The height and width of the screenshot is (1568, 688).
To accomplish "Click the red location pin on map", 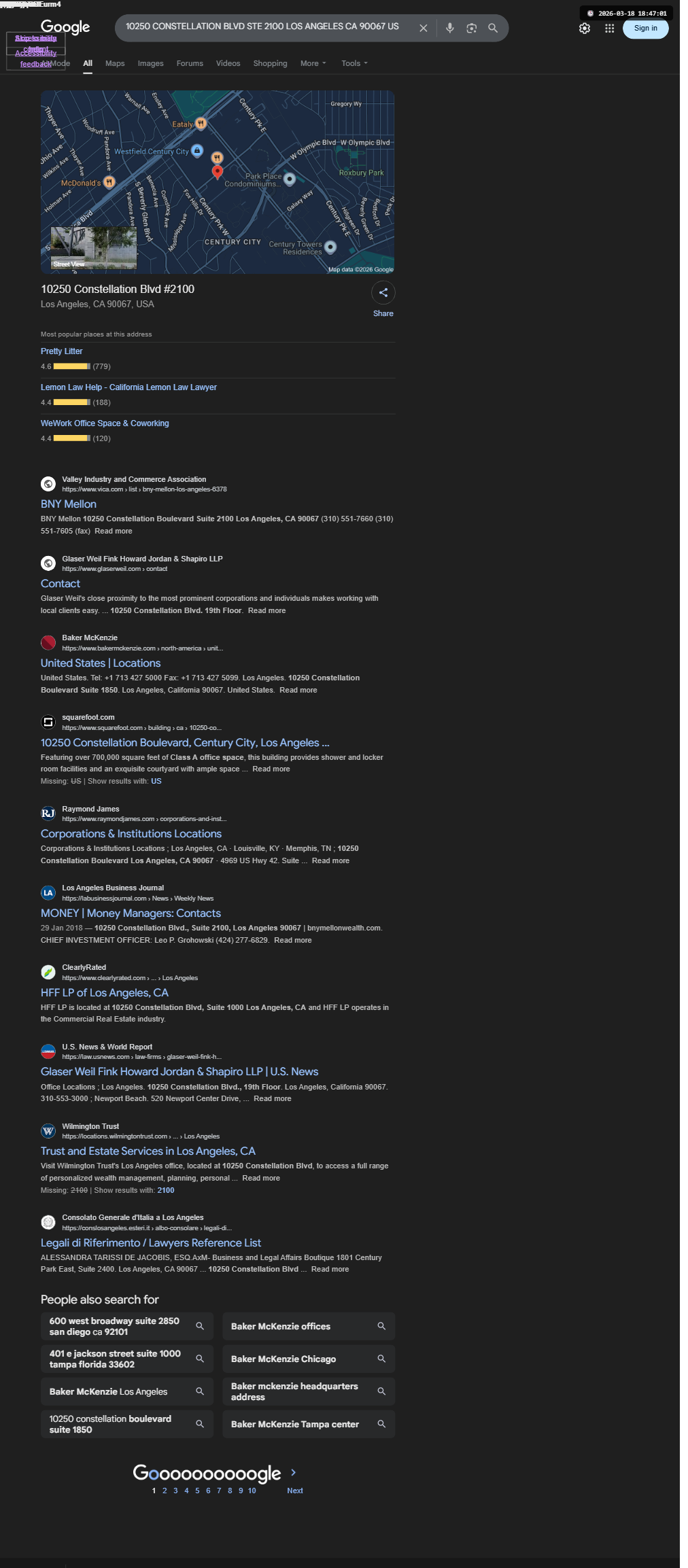I will point(218,172).
